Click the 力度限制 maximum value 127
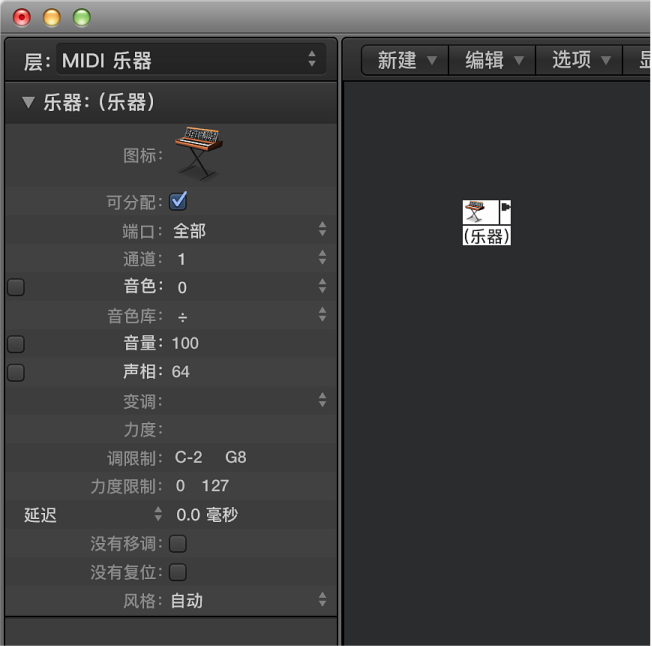The width and height of the screenshot is (652, 646). pos(215,486)
